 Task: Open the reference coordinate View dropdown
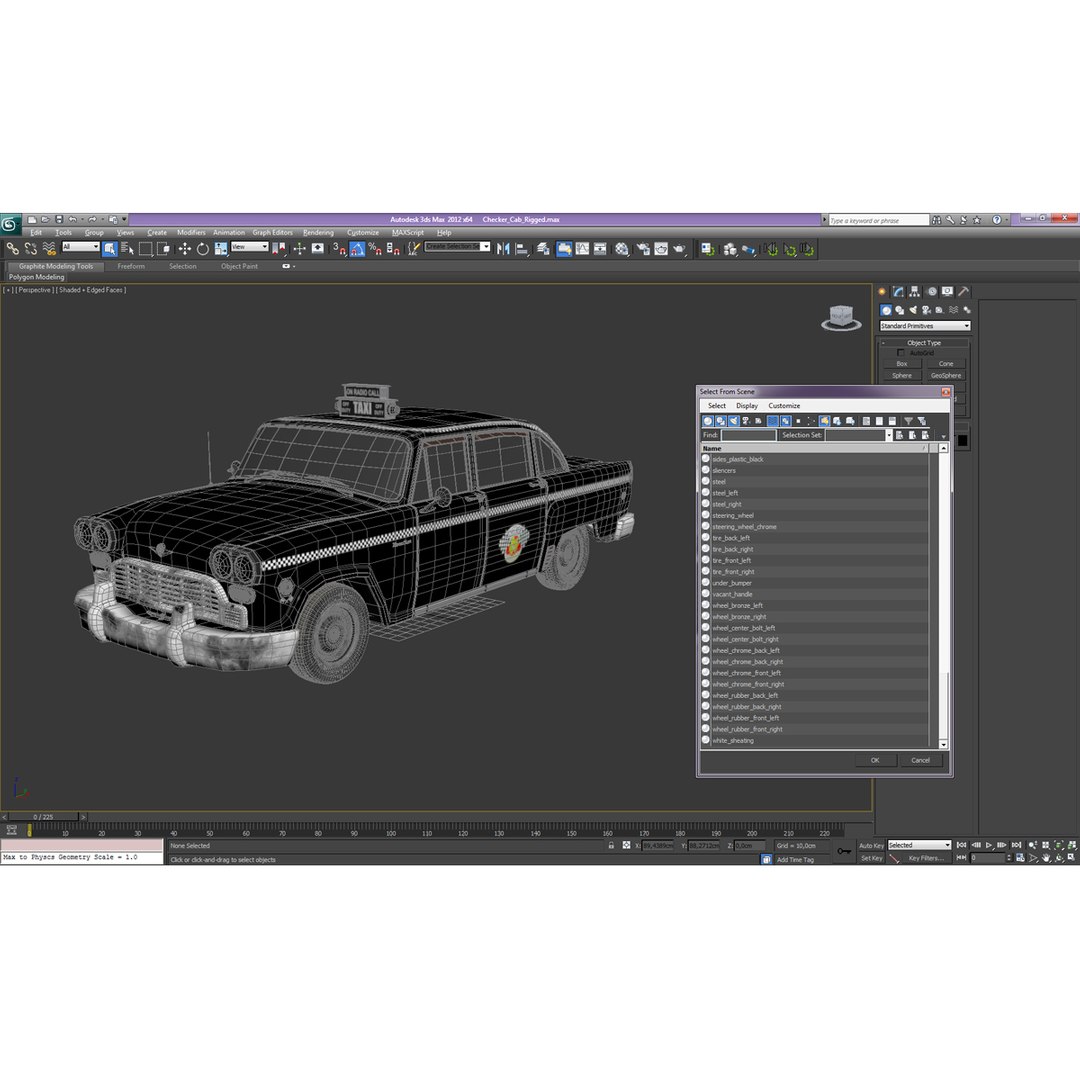tap(249, 247)
